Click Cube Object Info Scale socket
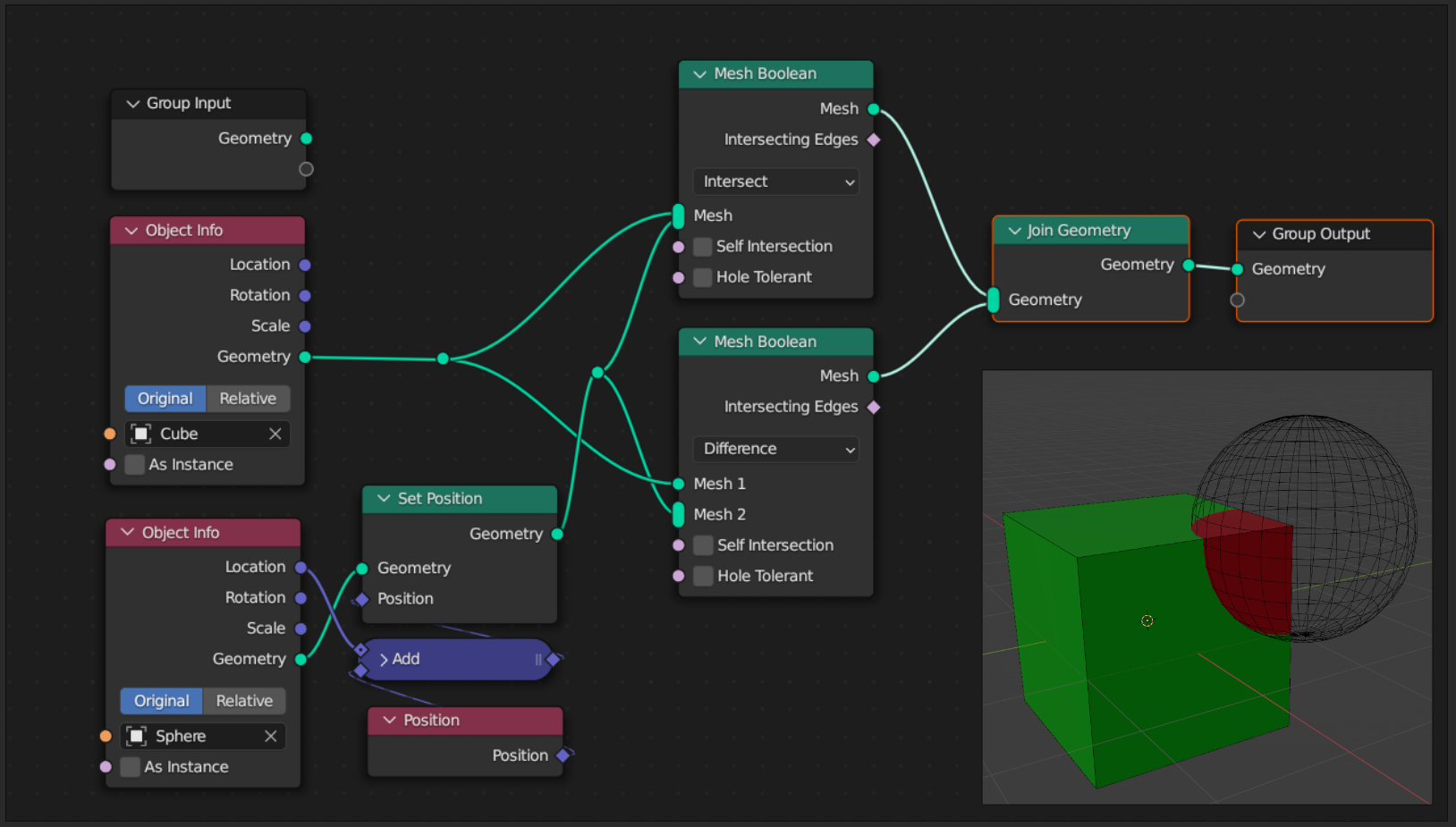Image resolution: width=1456 pixels, height=827 pixels. (305, 326)
